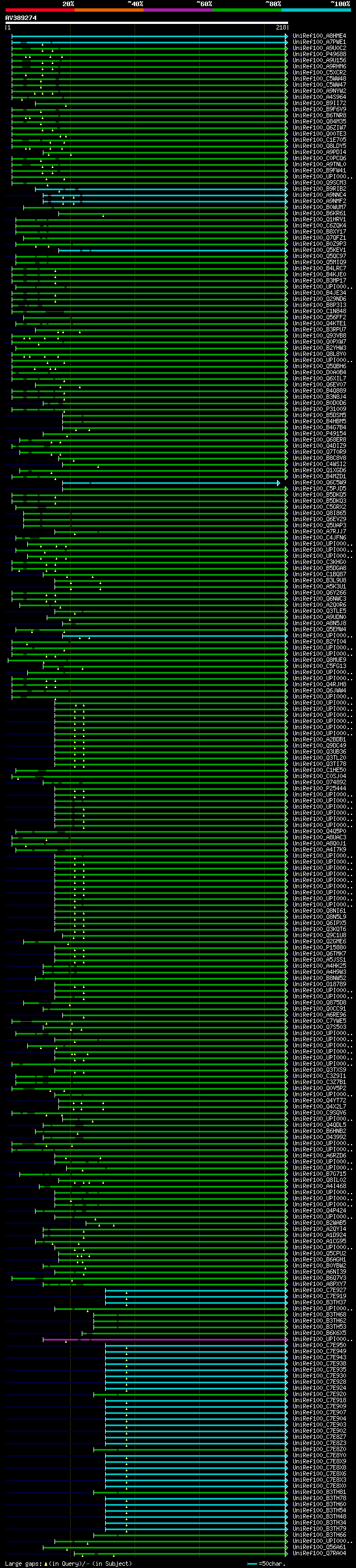Screen dimensions: 356x1568
Task: Click the cyan alignment bar for Q6C5W9
Action: [170, 483]
